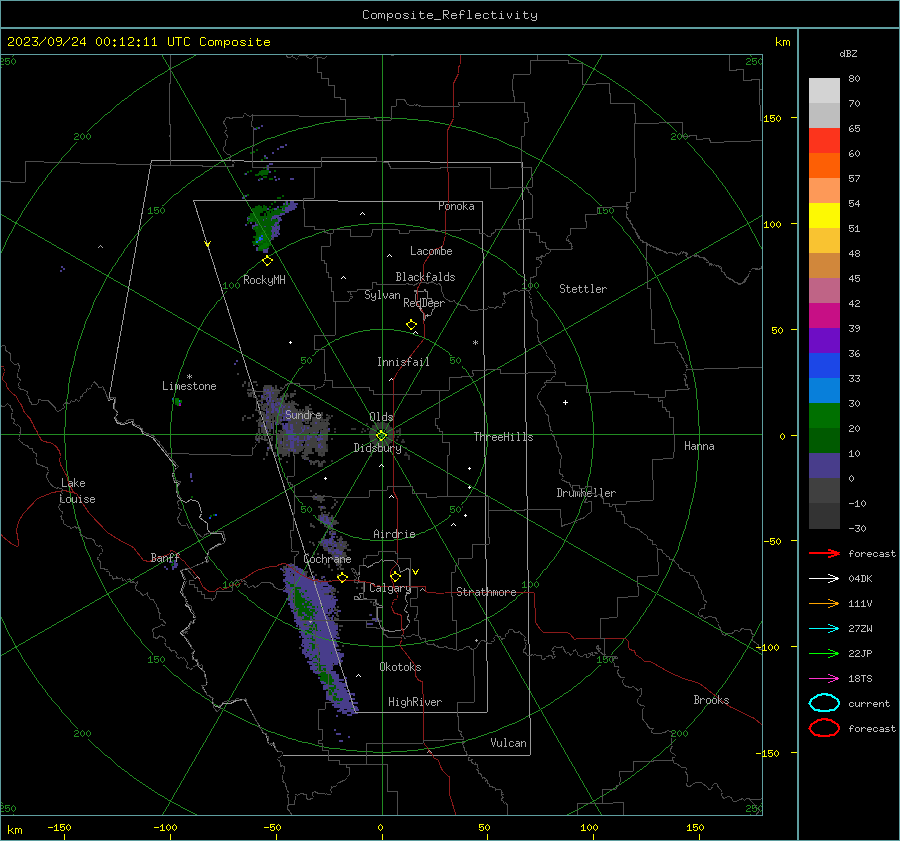Screen dimensions: 900x841
Task: Click the Airdrie city label
Action: tap(394, 534)
